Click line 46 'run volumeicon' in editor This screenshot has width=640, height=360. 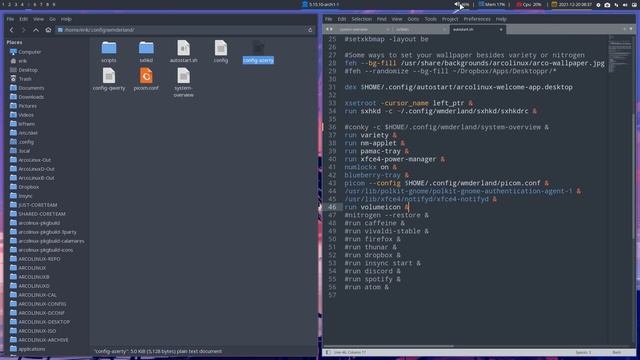[x=377, y=207]
